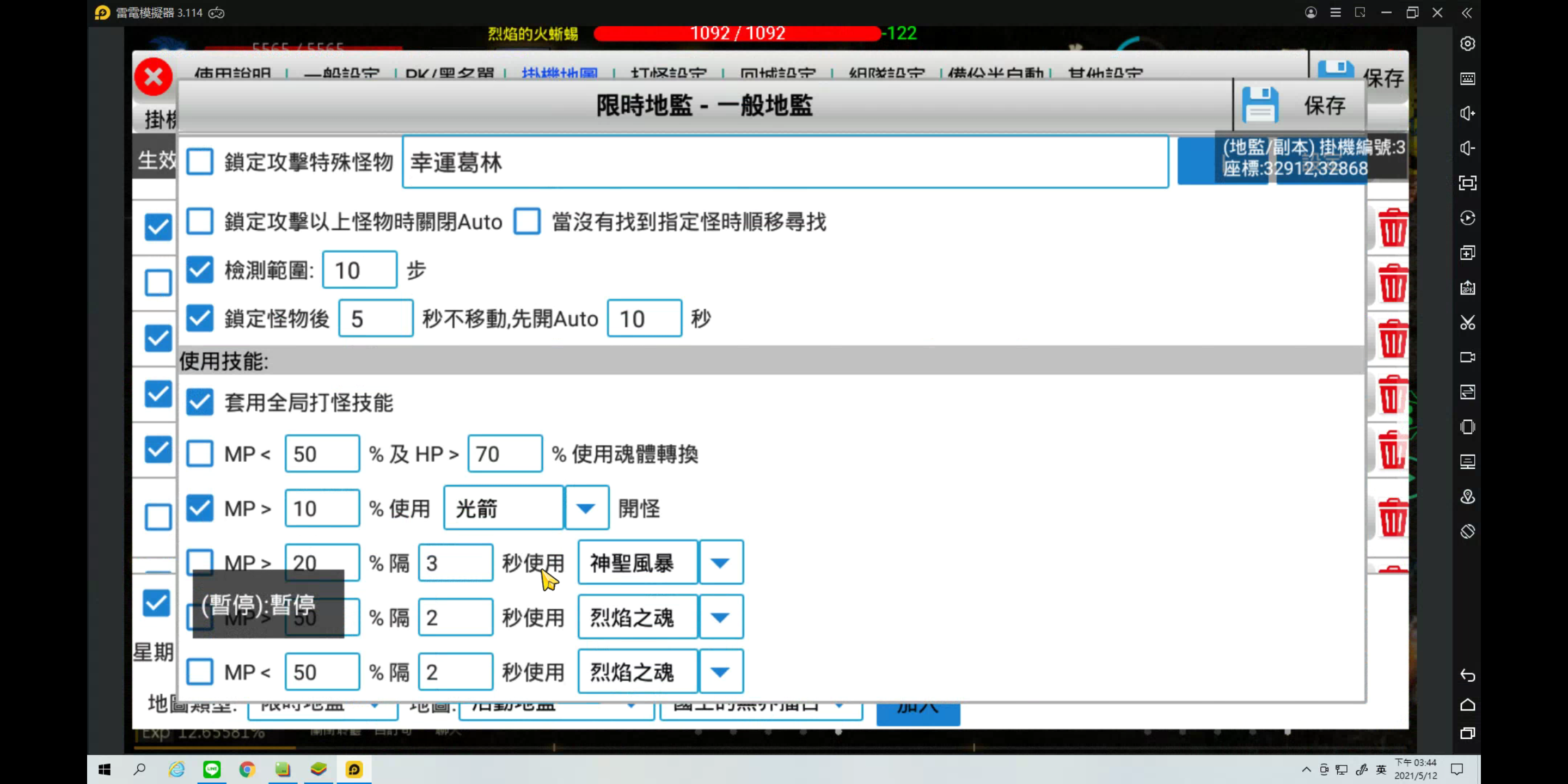Check 鎖定攻擊以上怪物時關閉Auto option
The image size is (1568, 784).
200,222
